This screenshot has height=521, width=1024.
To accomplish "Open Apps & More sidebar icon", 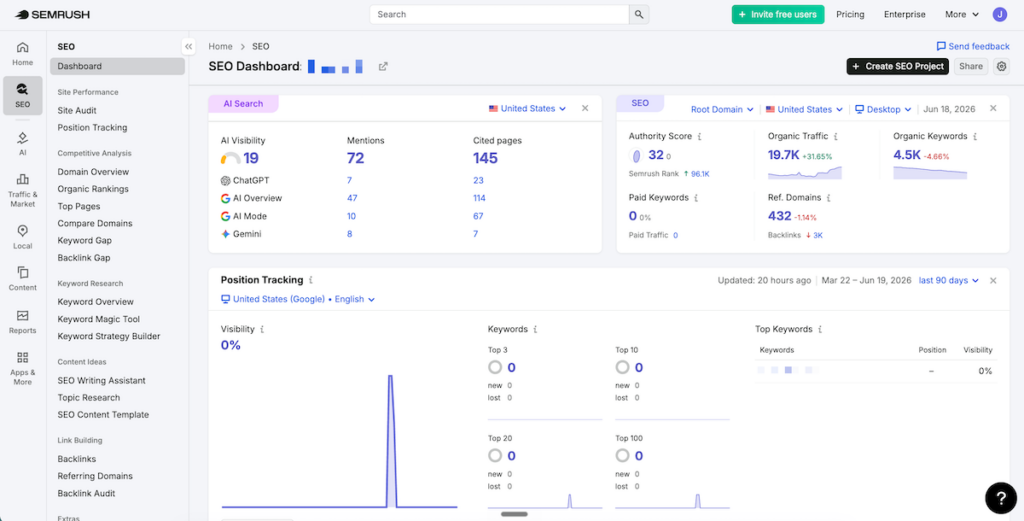I will (22, 368).
